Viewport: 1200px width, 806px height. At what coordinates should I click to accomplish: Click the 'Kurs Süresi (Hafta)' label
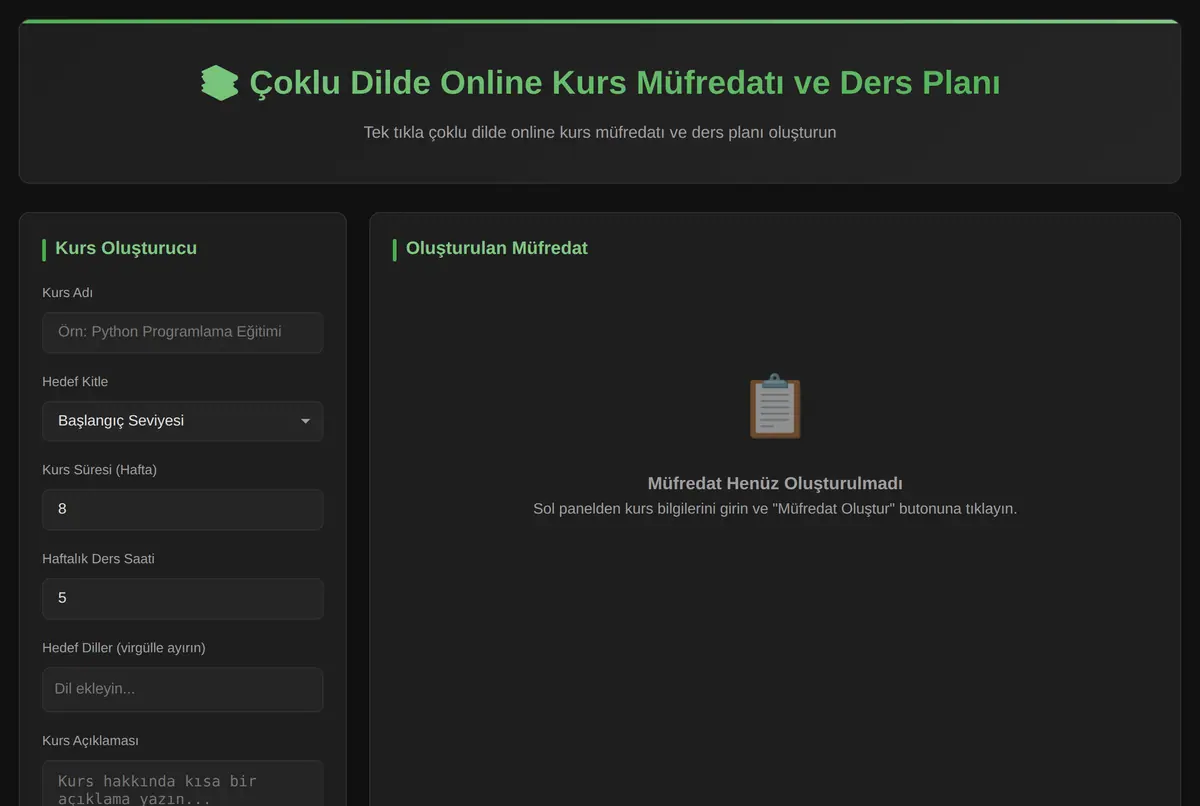pyautogui.click(x=100, y=470)
